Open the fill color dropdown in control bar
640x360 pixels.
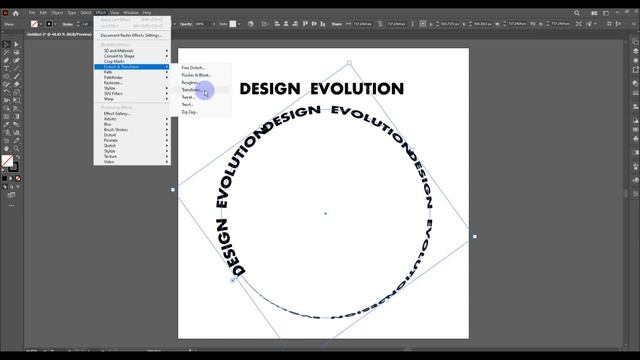click(x=40, y=24)
